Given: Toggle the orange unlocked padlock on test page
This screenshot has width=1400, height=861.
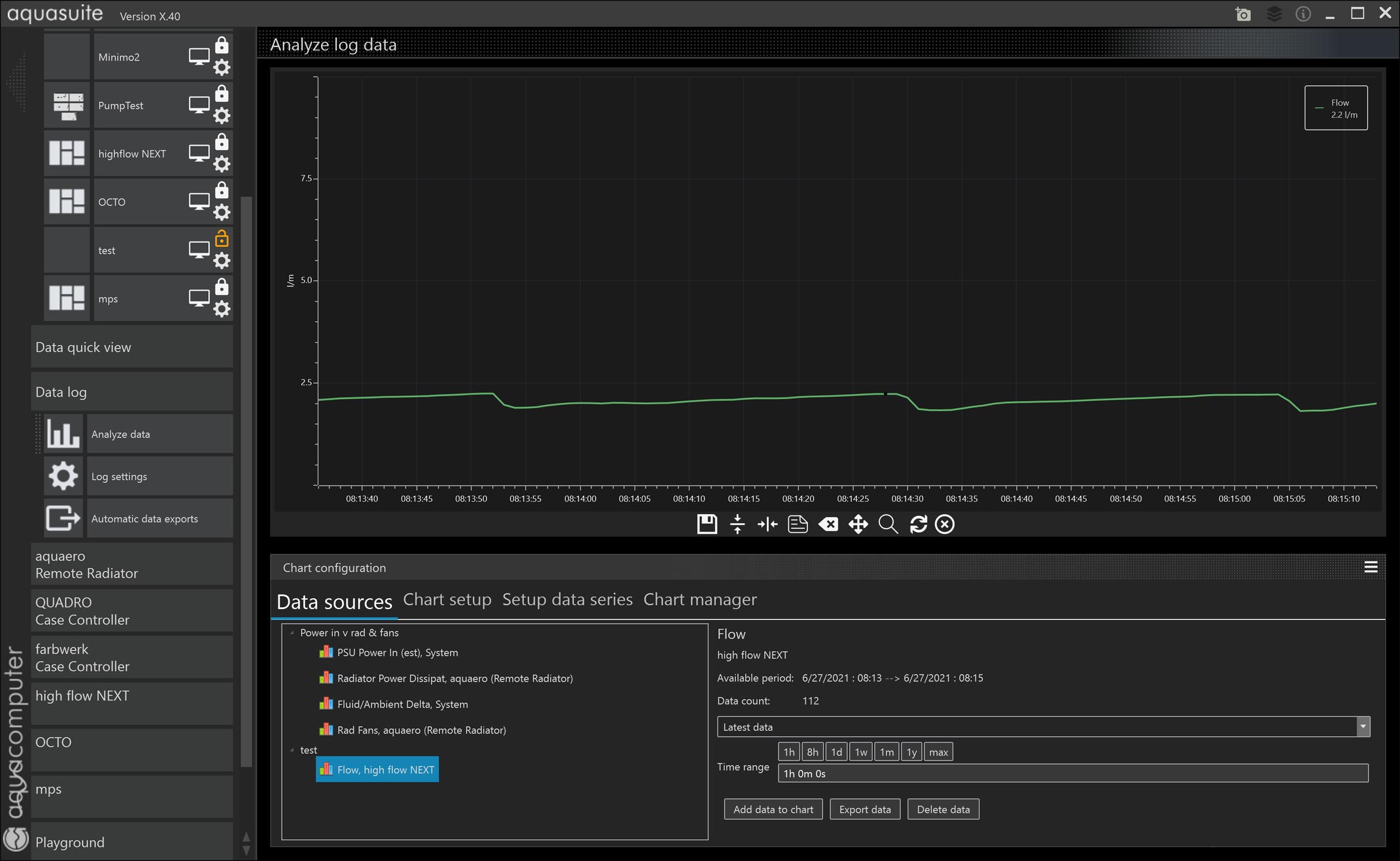Looking at the screenshot, I should pos(222,238).
